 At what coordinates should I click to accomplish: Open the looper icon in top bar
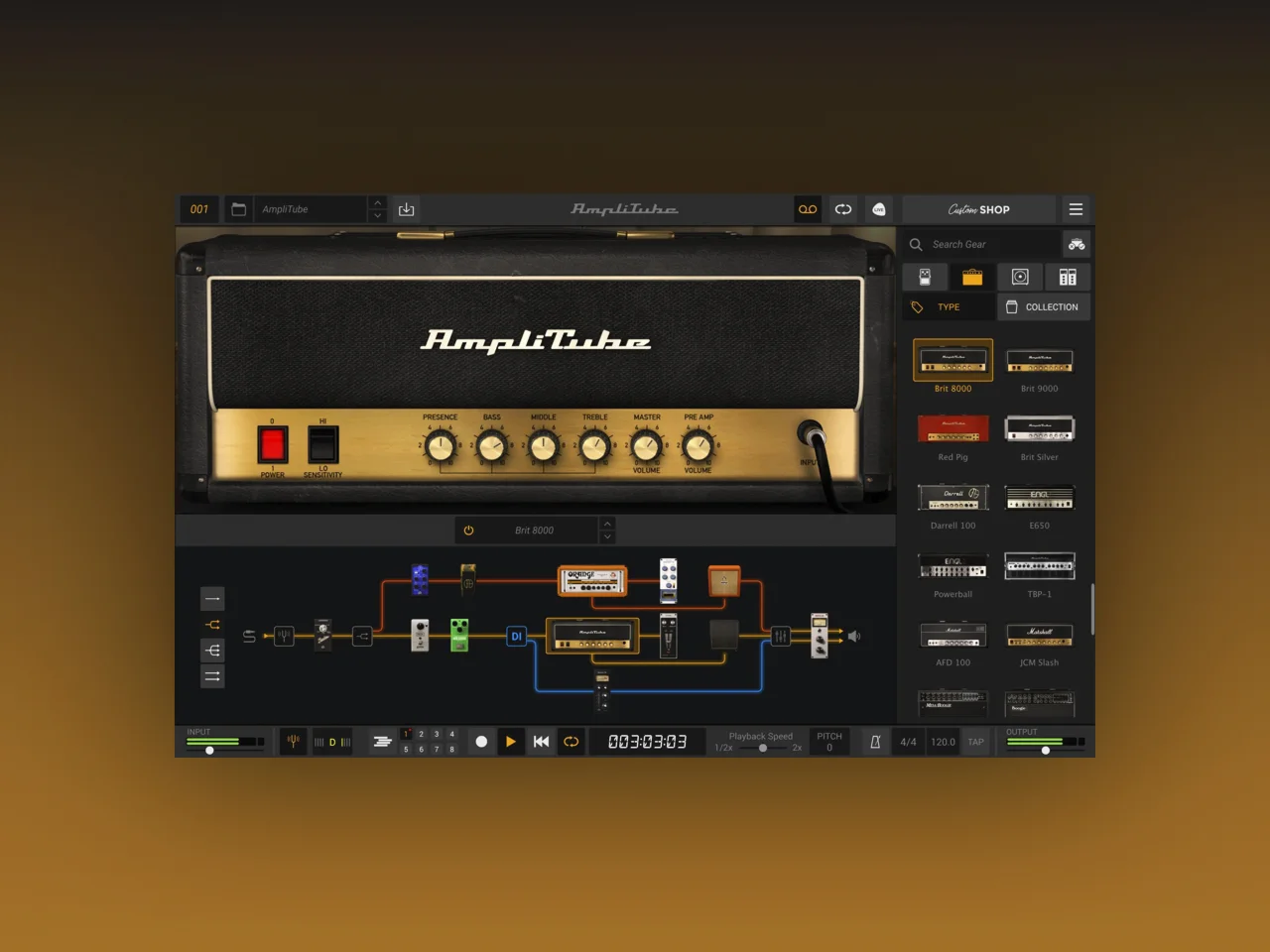(843, 209)
